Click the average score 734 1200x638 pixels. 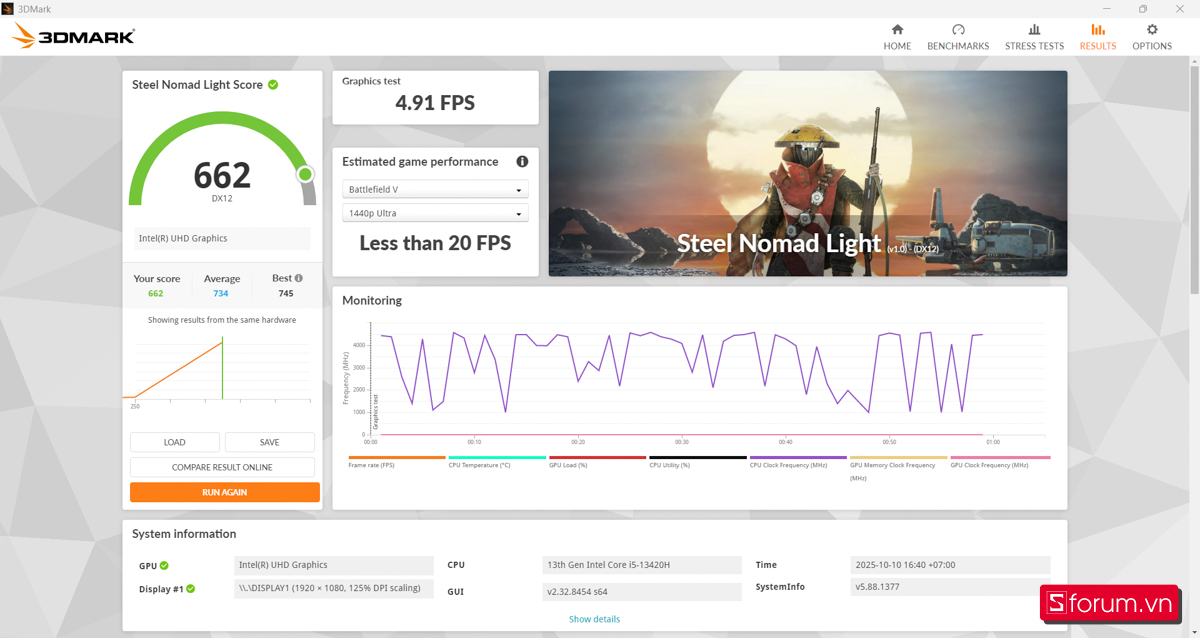click(x=221, y=294)
